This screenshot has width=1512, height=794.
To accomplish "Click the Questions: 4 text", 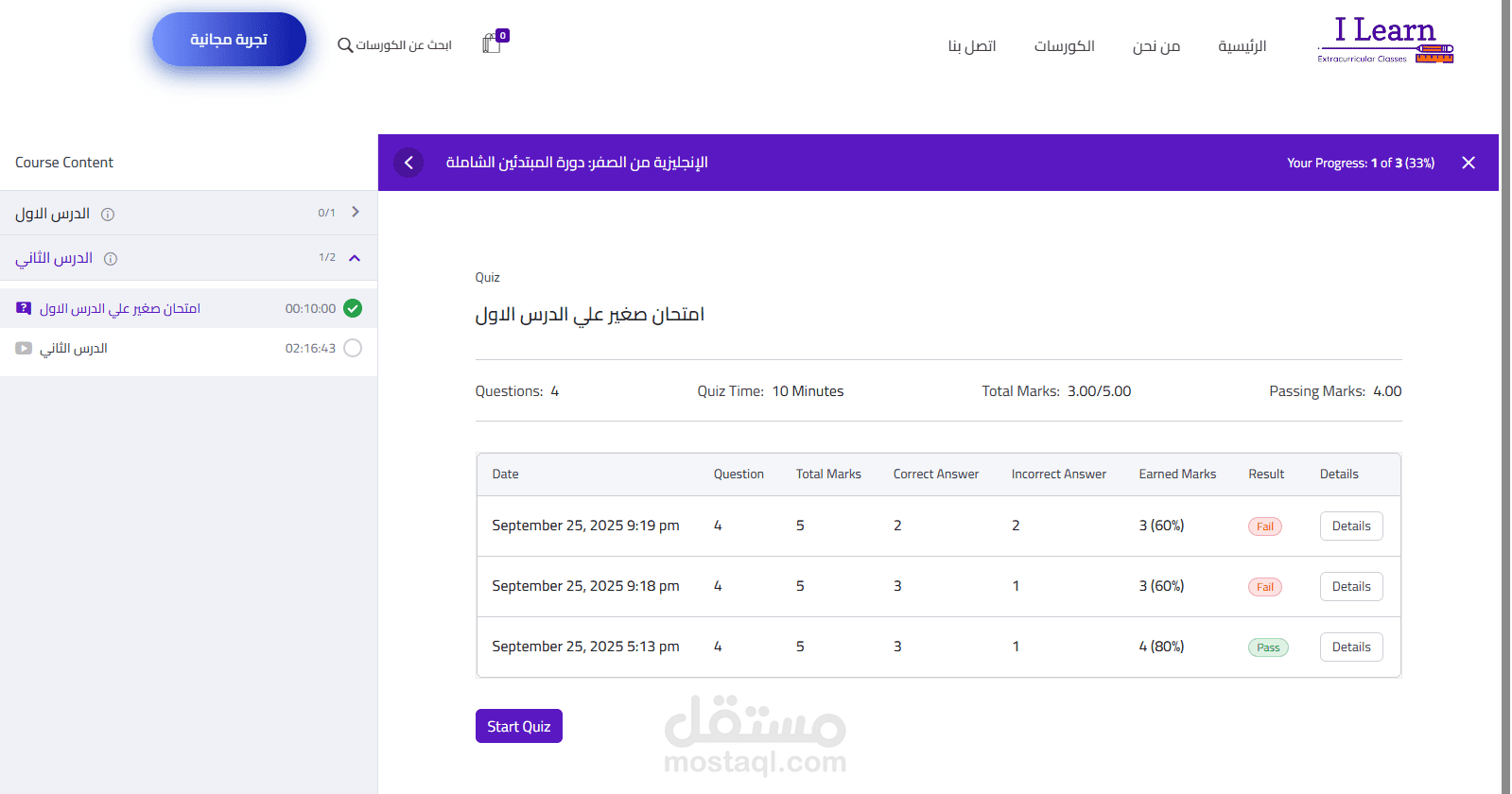I will pyautogui.click(x=517, y=391).
